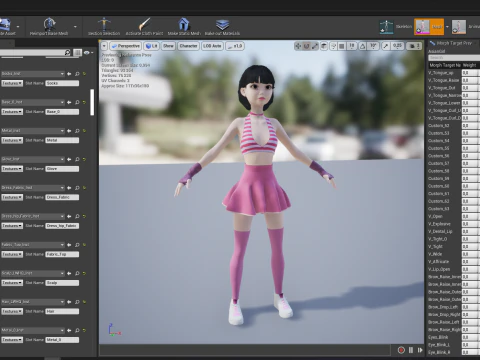Pause the animation preview
480x360 pixels.
411,350
